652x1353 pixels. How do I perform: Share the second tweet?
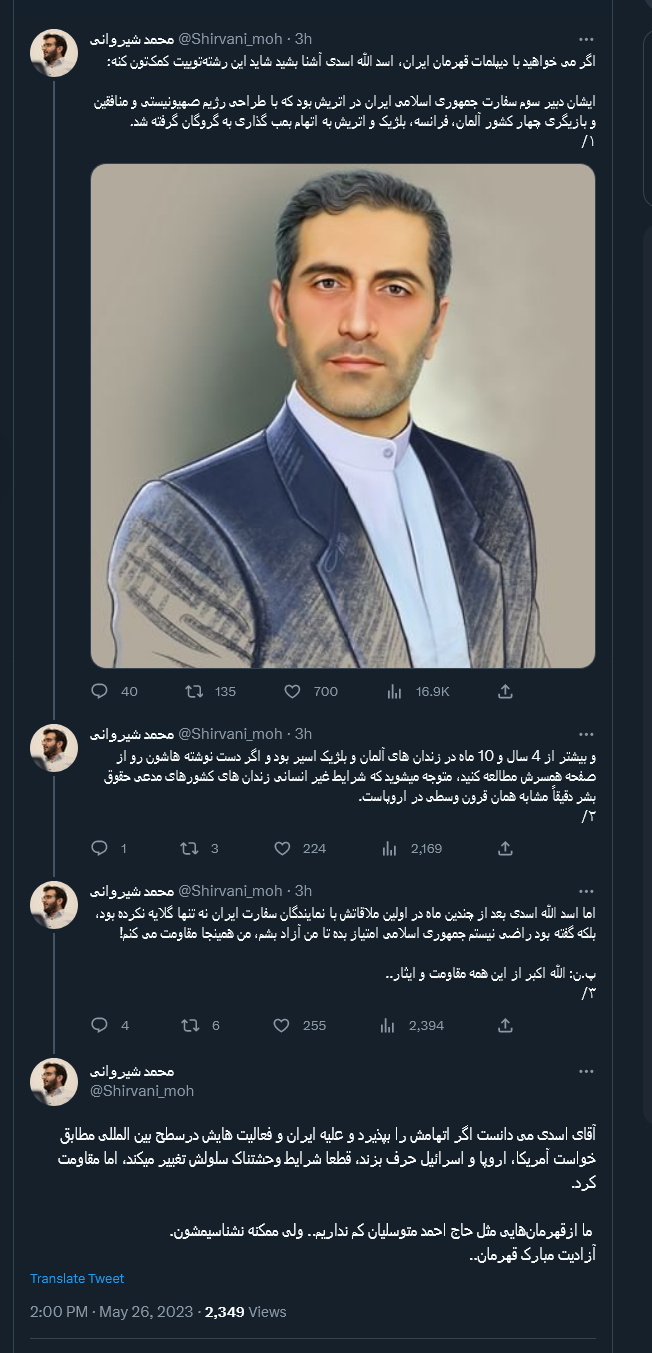[x=505, y=848]
